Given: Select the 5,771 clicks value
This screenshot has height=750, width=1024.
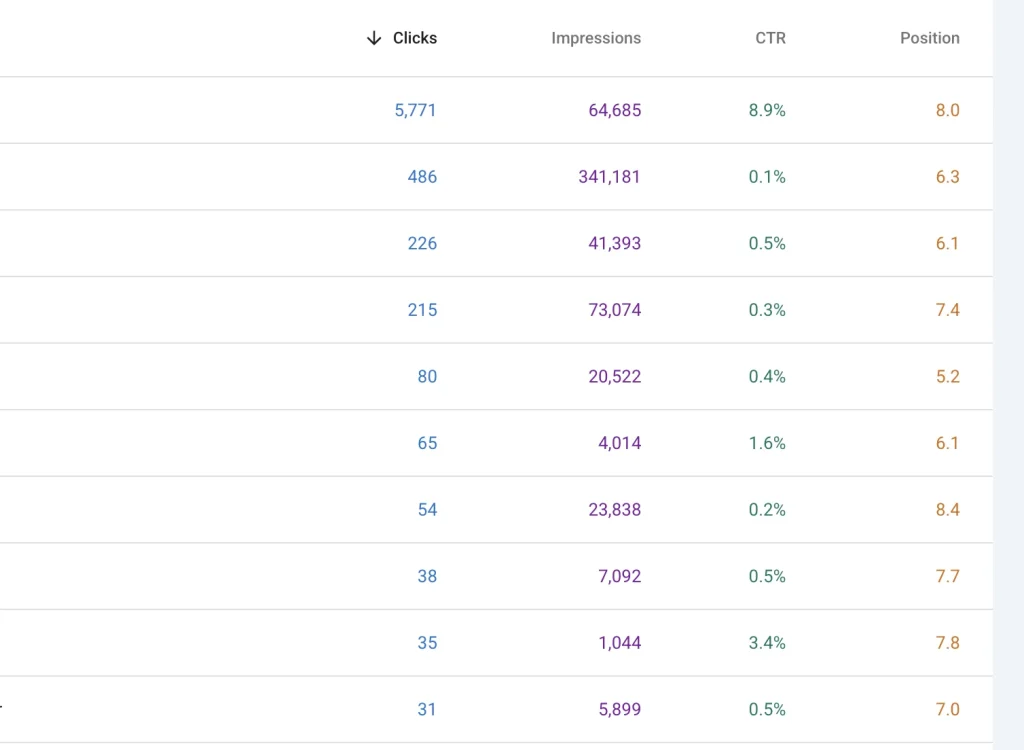Looking at the screenshot, I should coord(415,110).
